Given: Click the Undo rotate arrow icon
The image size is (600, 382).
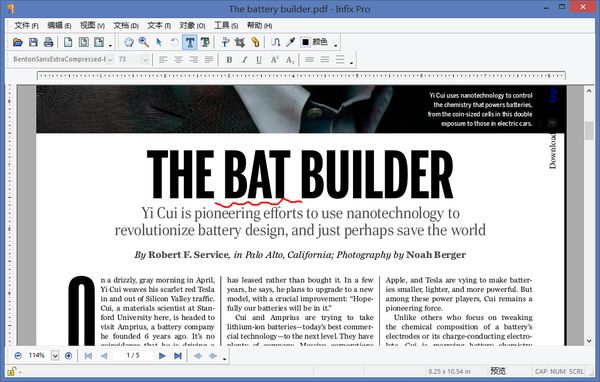Looking at the screenshot, I should [174, 42].
